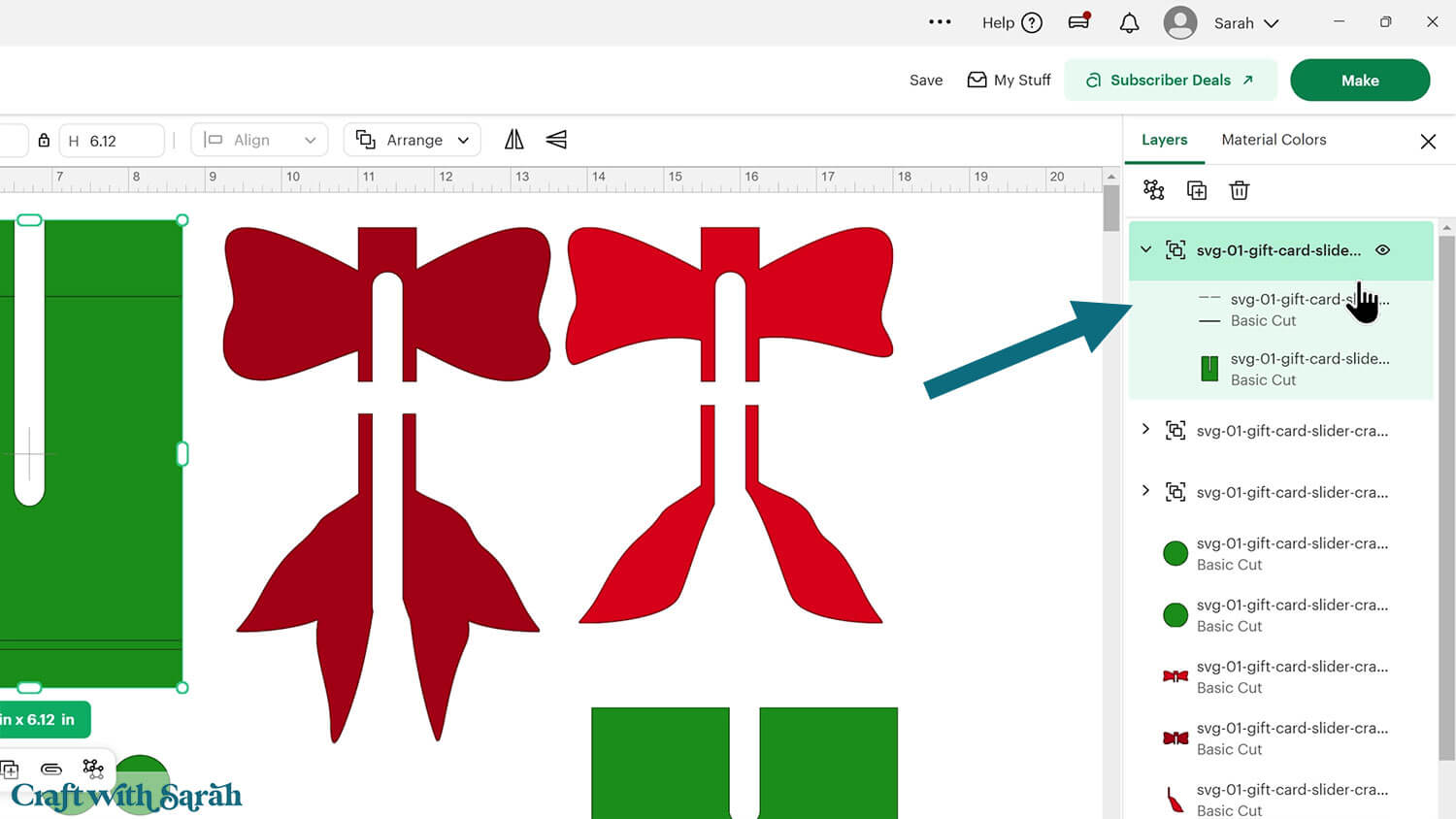The image size is (1456, 819).
Task: Click the Duplicate layer icon
Action: pyautogui.click(x=1197, y=190)
